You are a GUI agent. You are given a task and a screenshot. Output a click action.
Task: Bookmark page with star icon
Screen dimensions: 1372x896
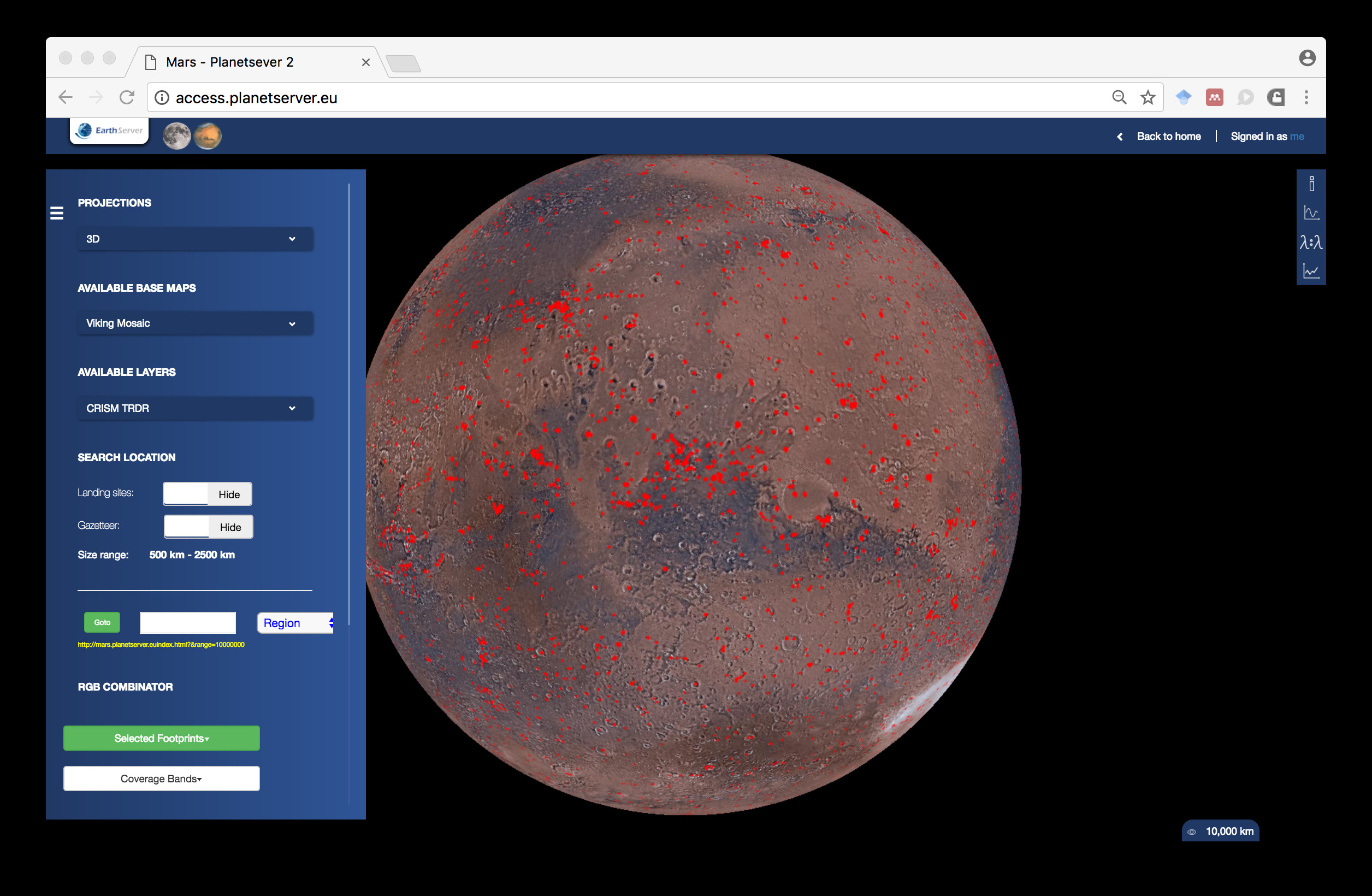coord(1148,97)
